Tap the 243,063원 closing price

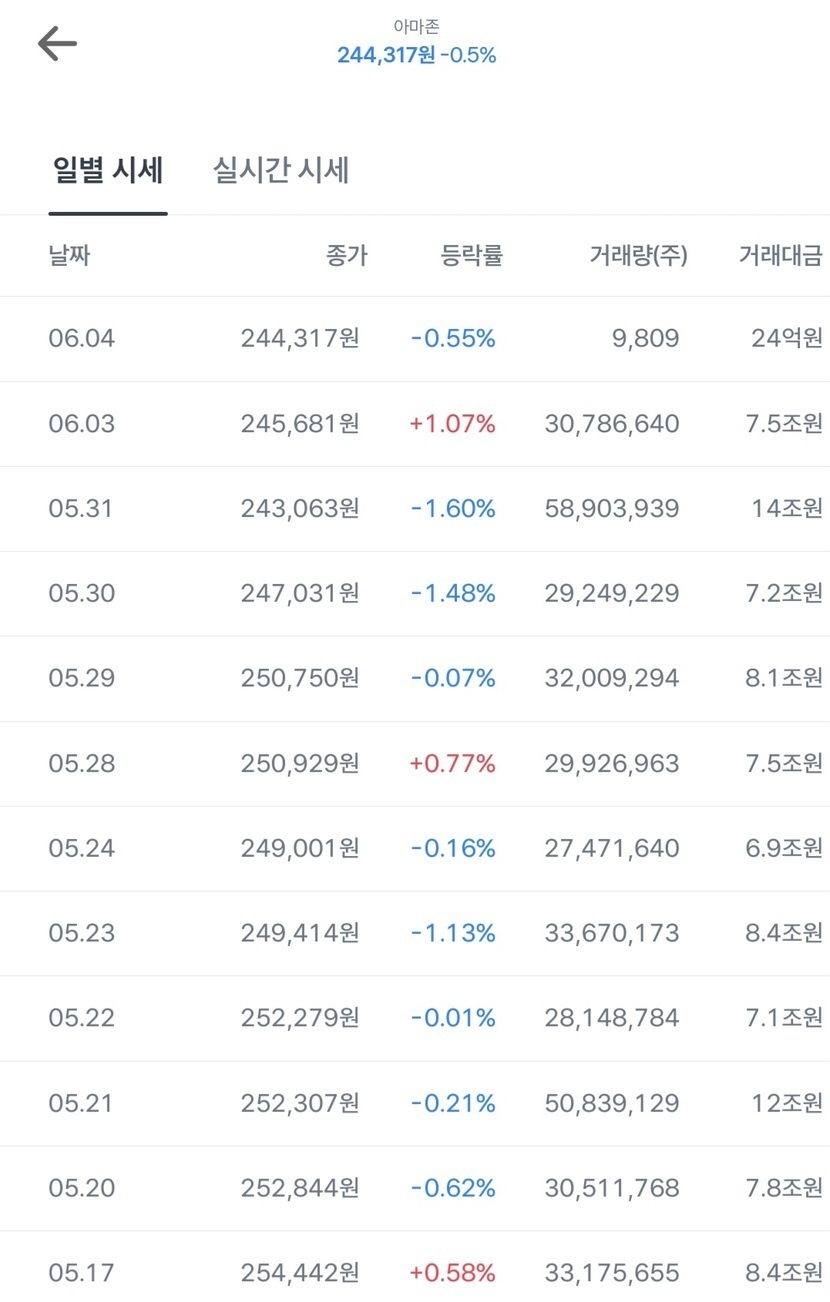pos(300,509)
